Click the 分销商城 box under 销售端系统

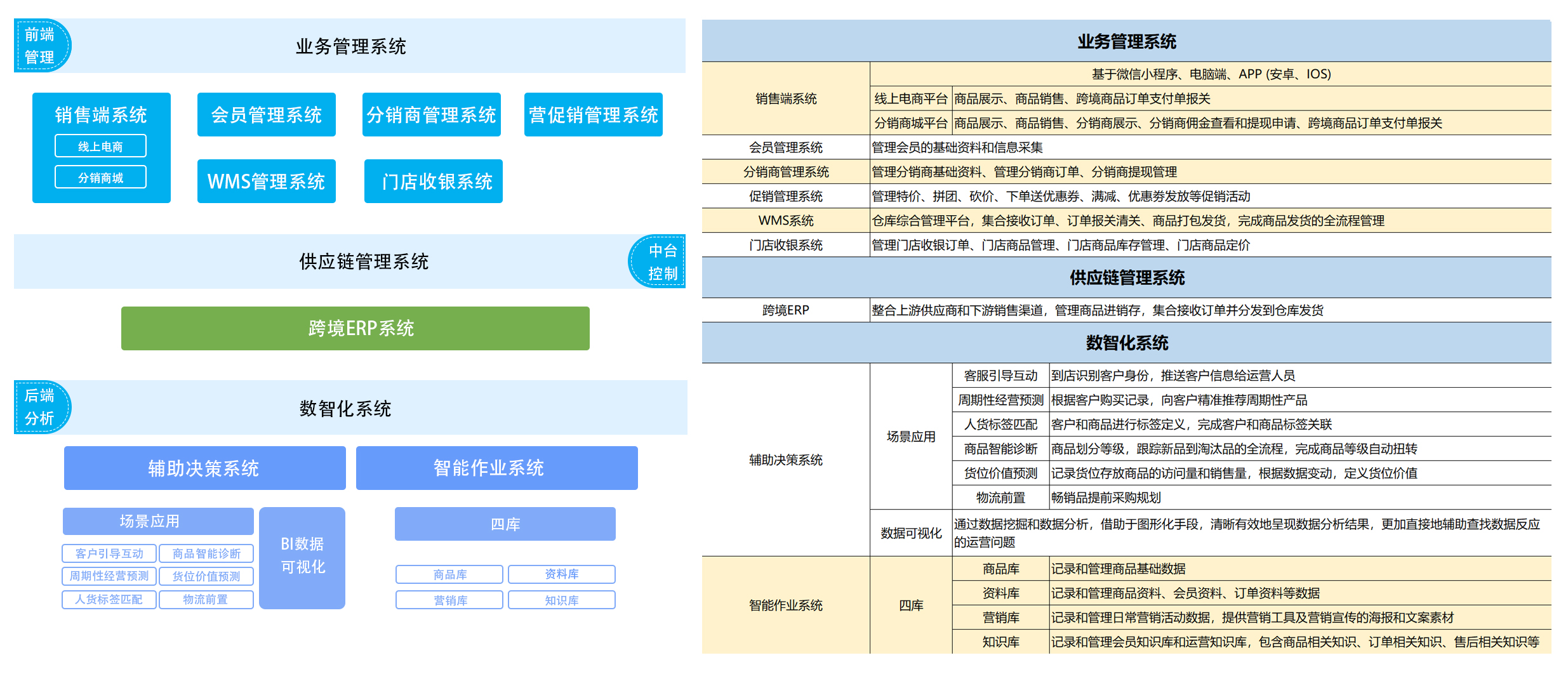pos(100,177)
